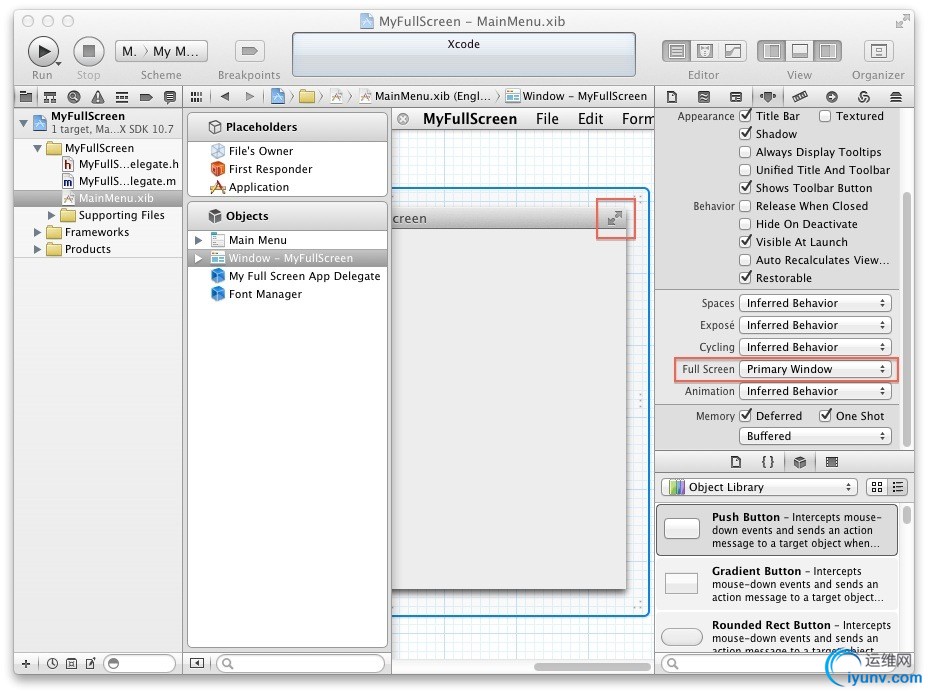This screenshot has width=928, height=694.
Task: Open the Cycling behavior dropdown
Action: click(x=815, y=347)
